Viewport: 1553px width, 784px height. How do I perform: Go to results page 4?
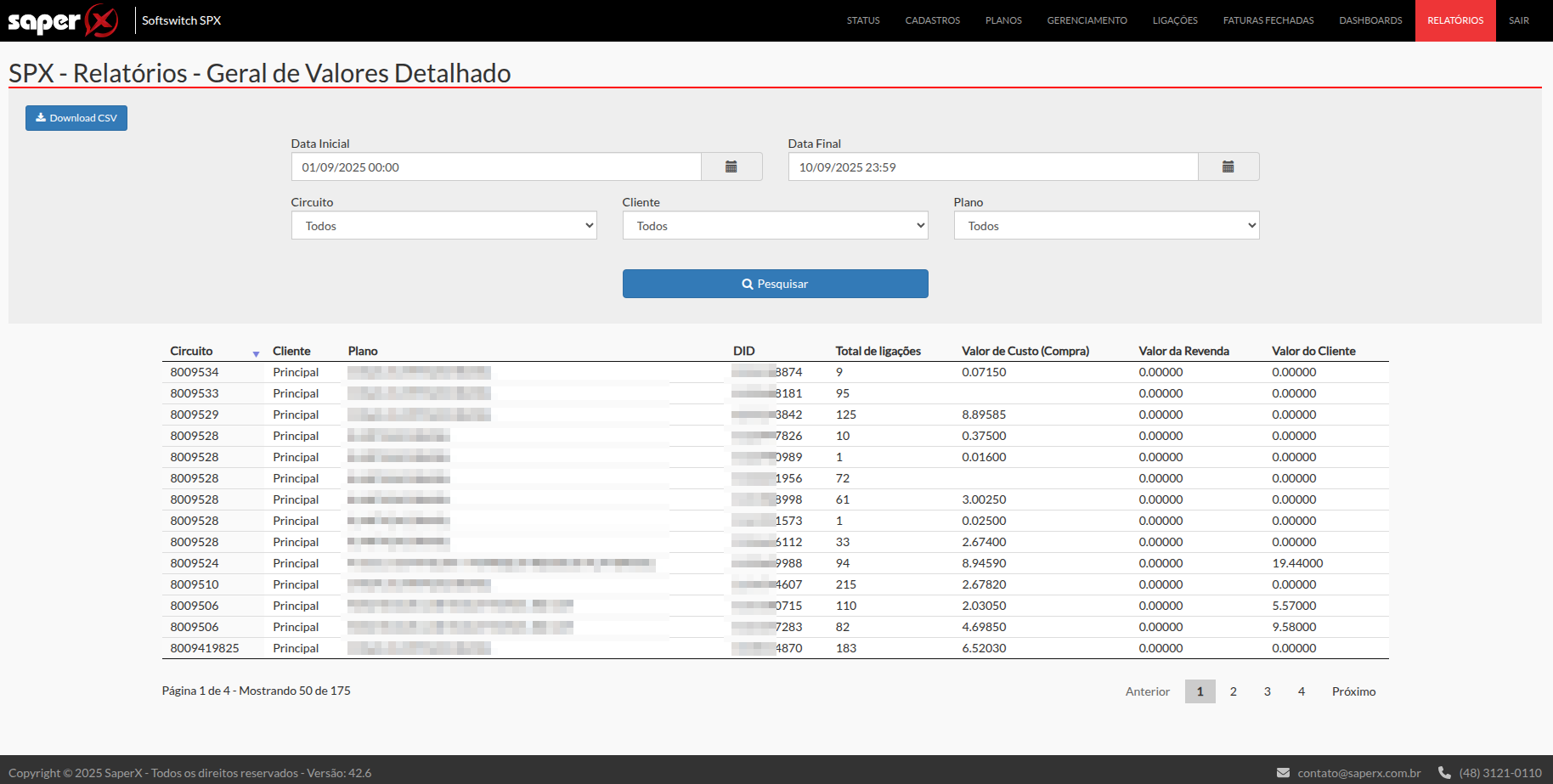click(1302, 691)
